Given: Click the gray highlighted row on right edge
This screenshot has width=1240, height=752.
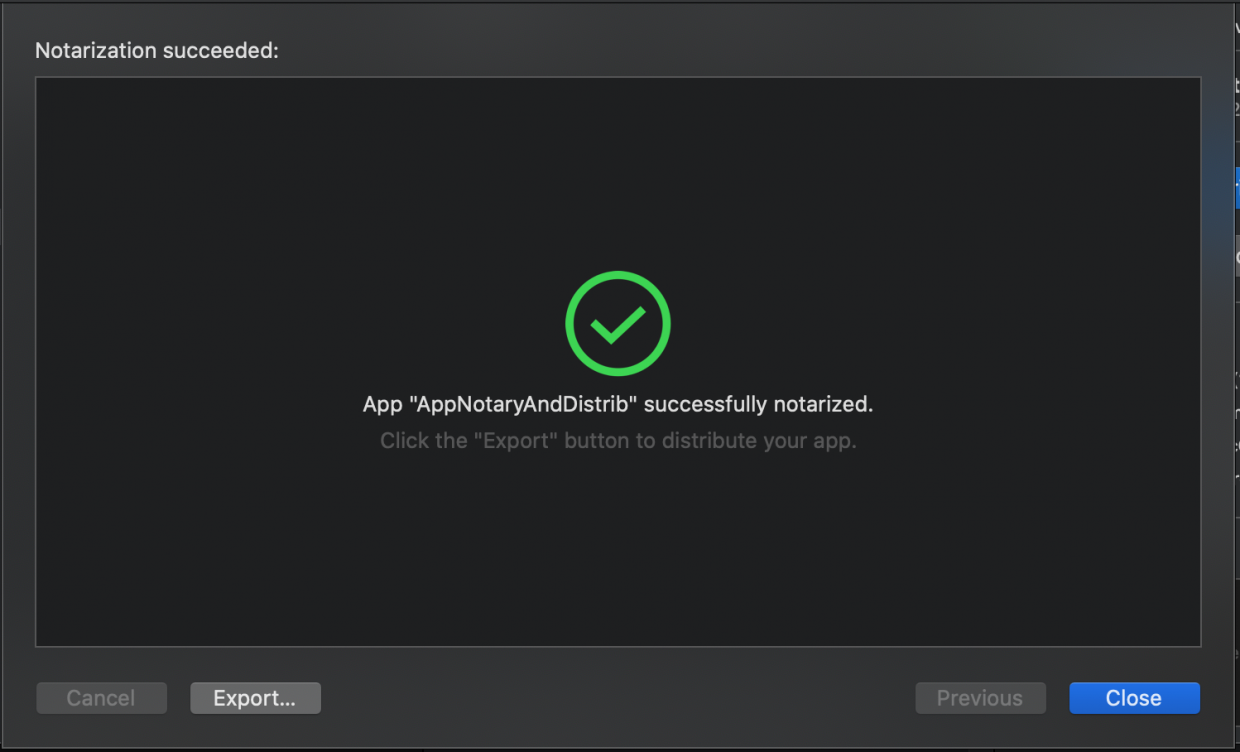Looking at the screenshot, I should pos(1236,253).
